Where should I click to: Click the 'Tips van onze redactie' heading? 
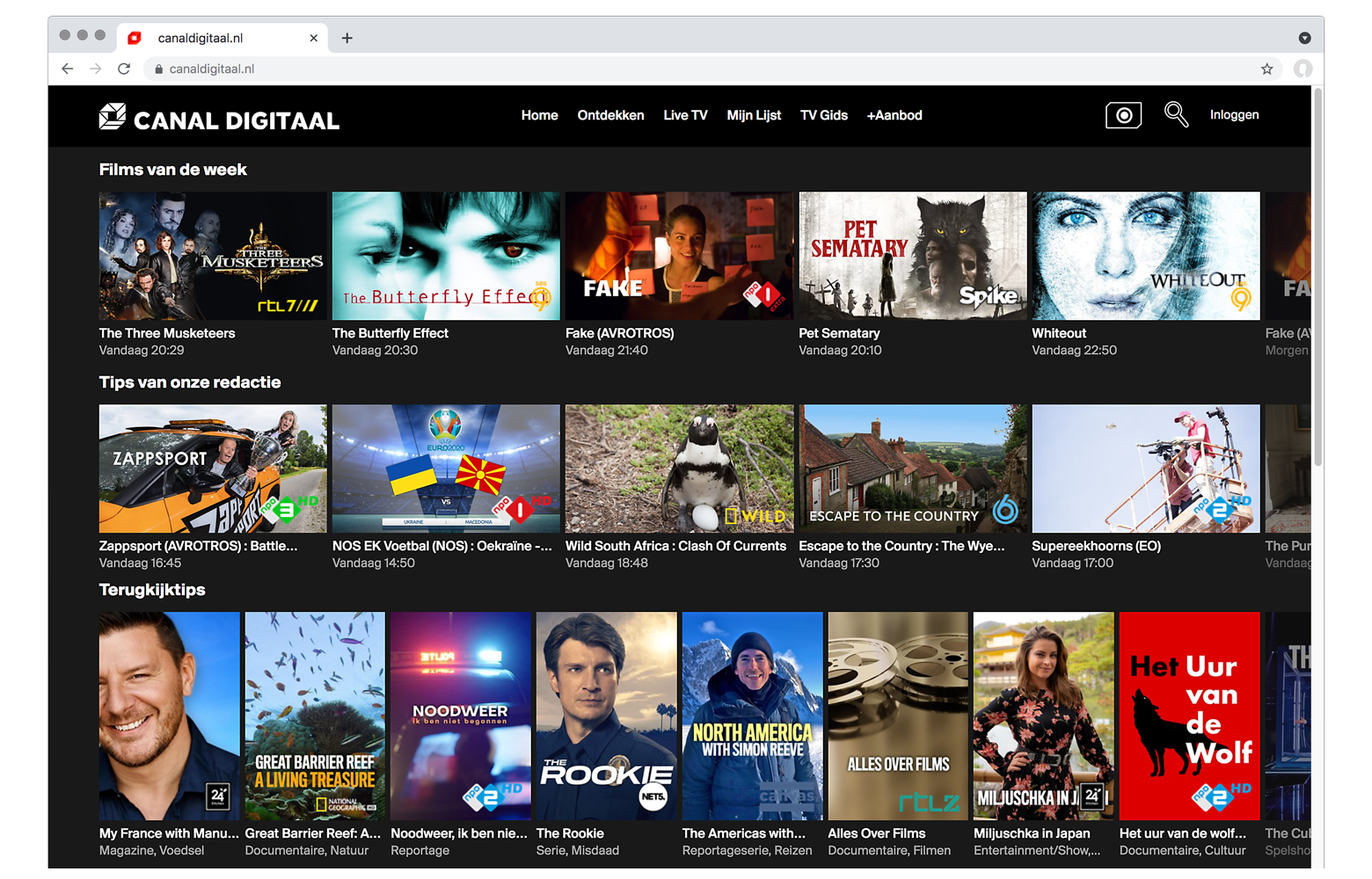190,382
